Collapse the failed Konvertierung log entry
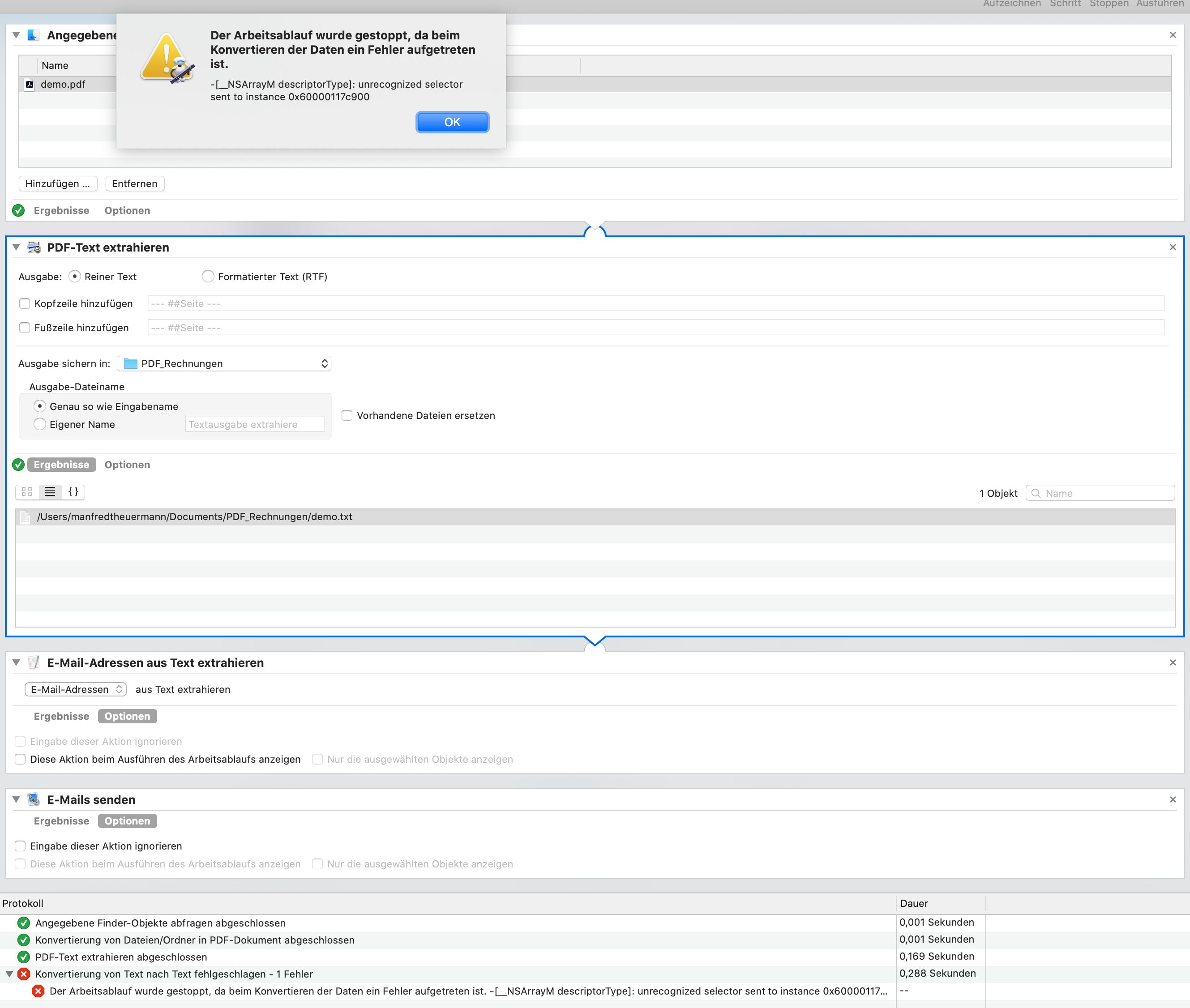 (9, 974)
